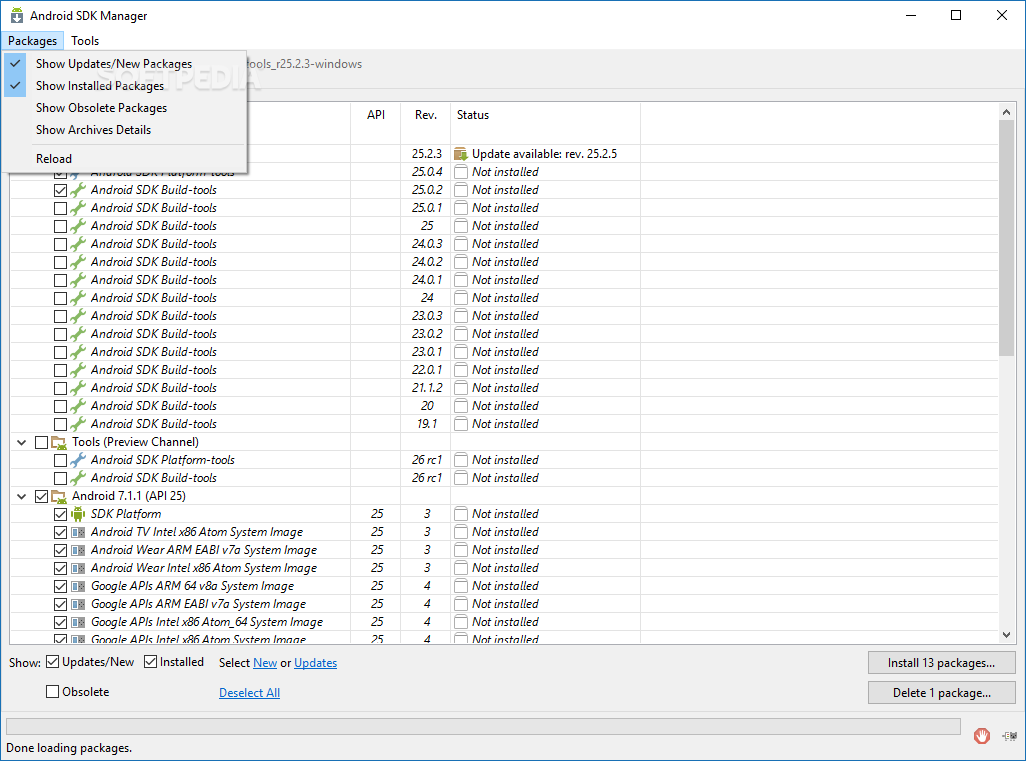Click wrench icon of Build-tools rev 20
Viewport: 1026px width, 761px height.
pos(78,406)
